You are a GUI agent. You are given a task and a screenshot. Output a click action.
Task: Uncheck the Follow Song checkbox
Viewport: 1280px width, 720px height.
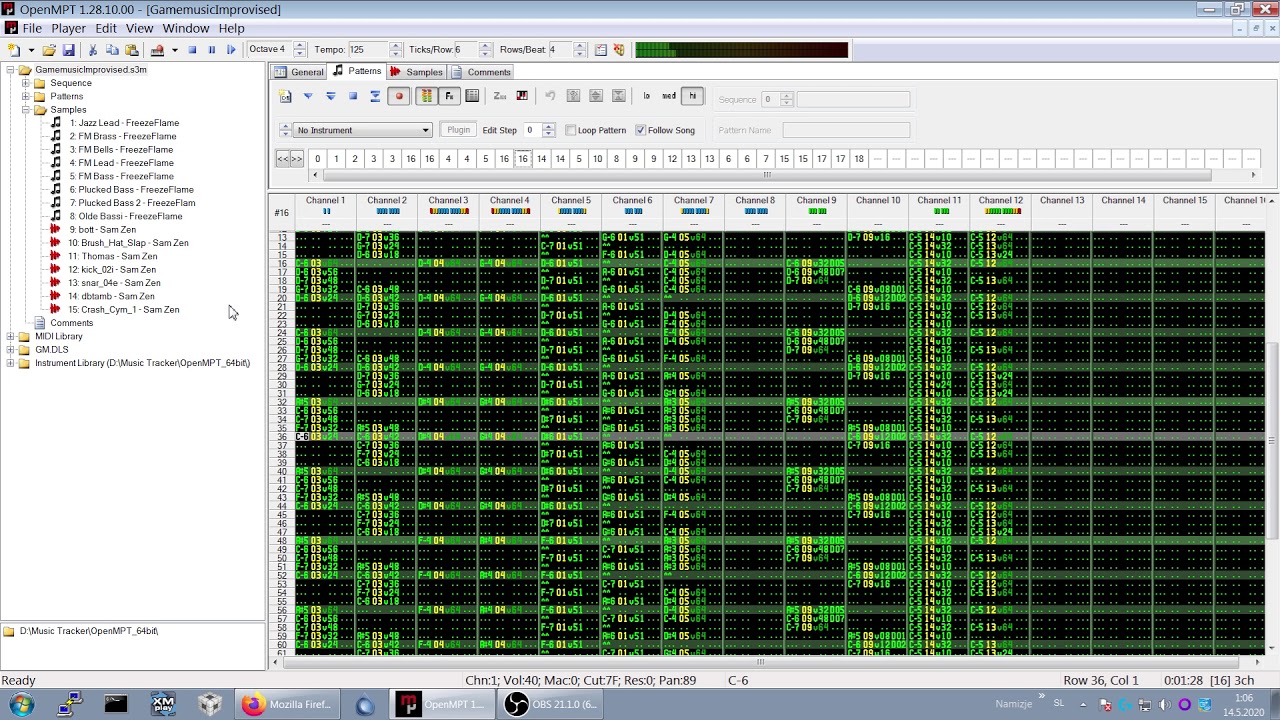(641, 130)
